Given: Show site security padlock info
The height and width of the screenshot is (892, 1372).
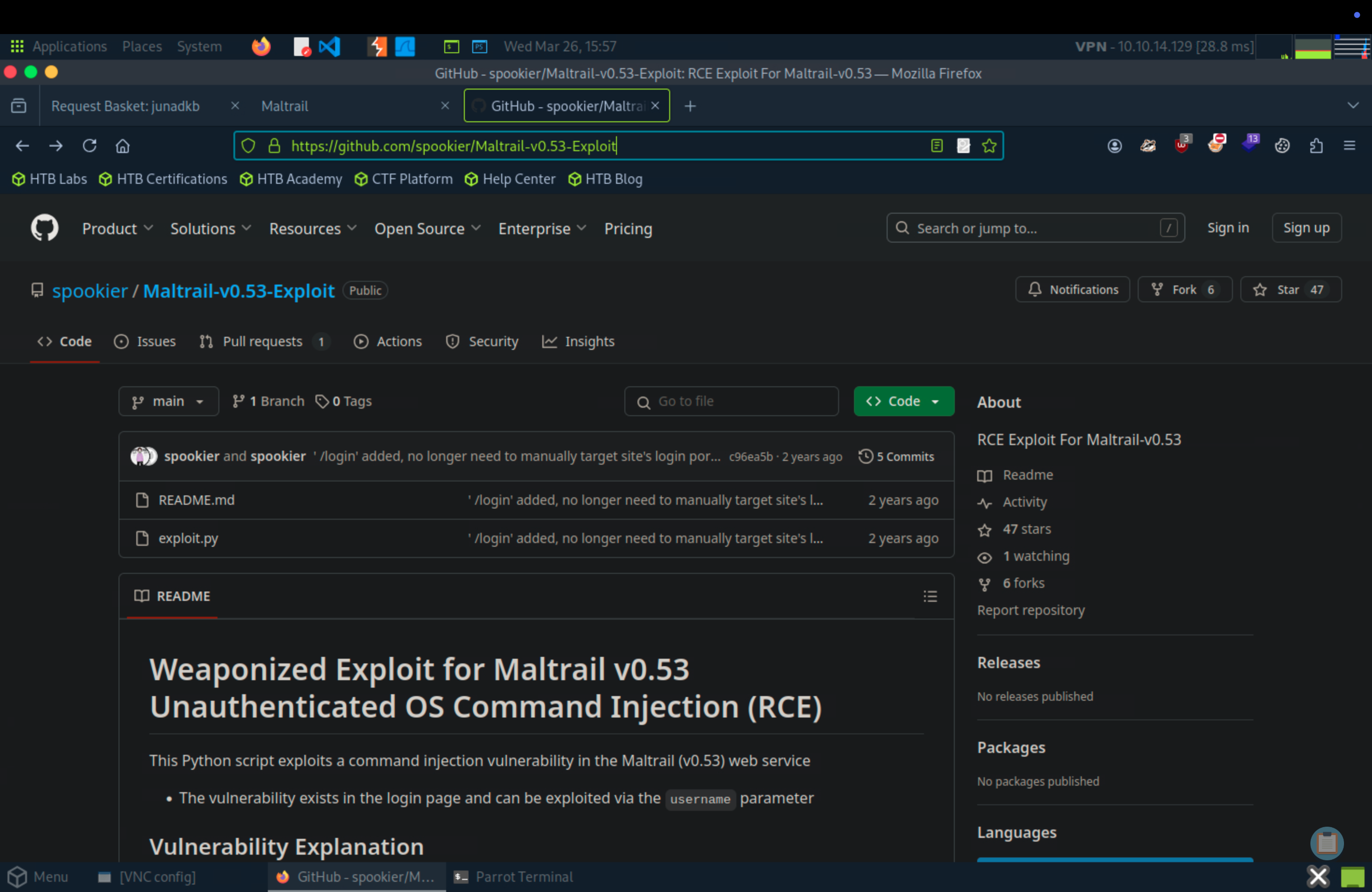Looking at the screenshot, I should point(274,146).
